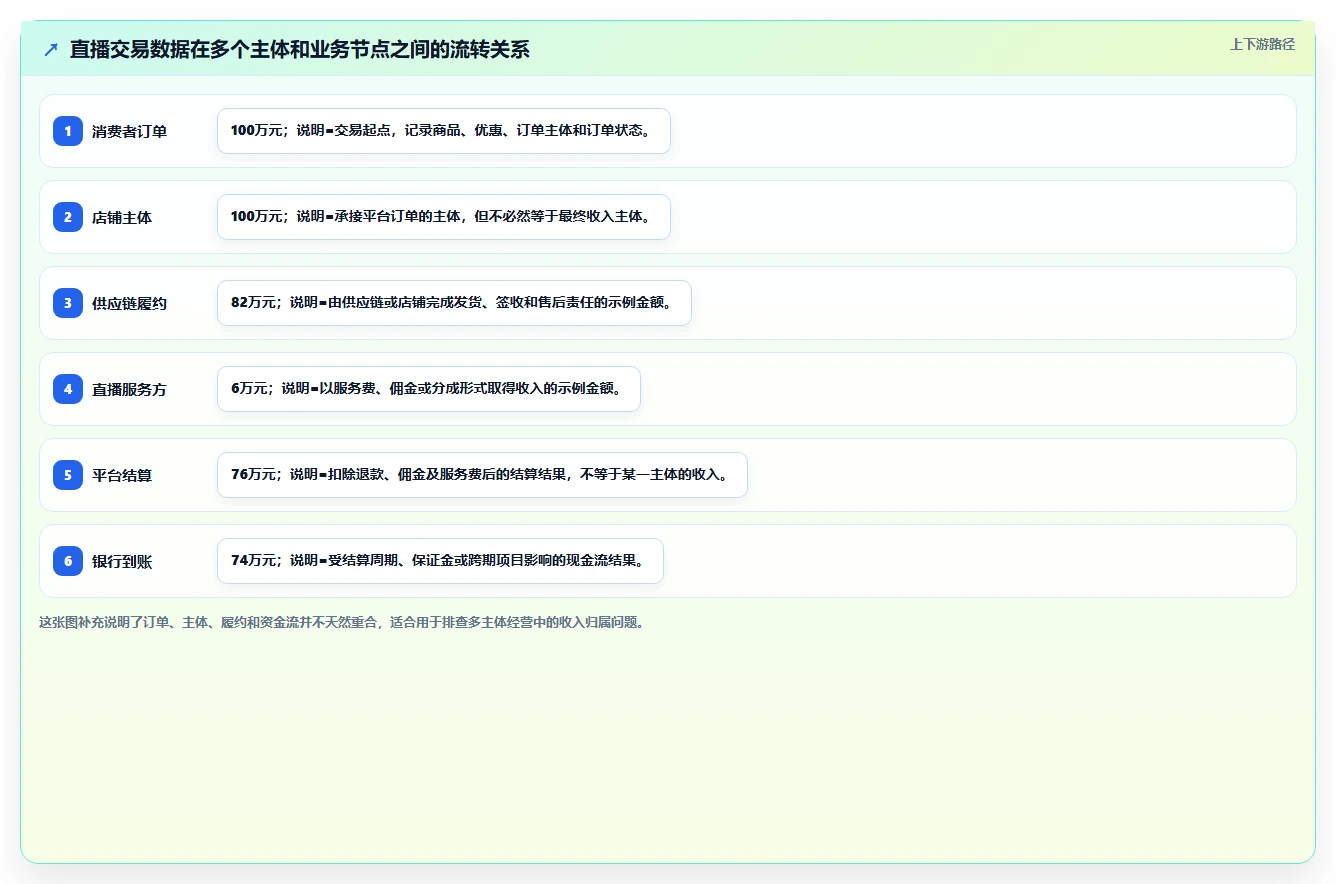Click the 76万元 结算结果 description box
The width and height of the screenshot is (1336, 884).
482,475
